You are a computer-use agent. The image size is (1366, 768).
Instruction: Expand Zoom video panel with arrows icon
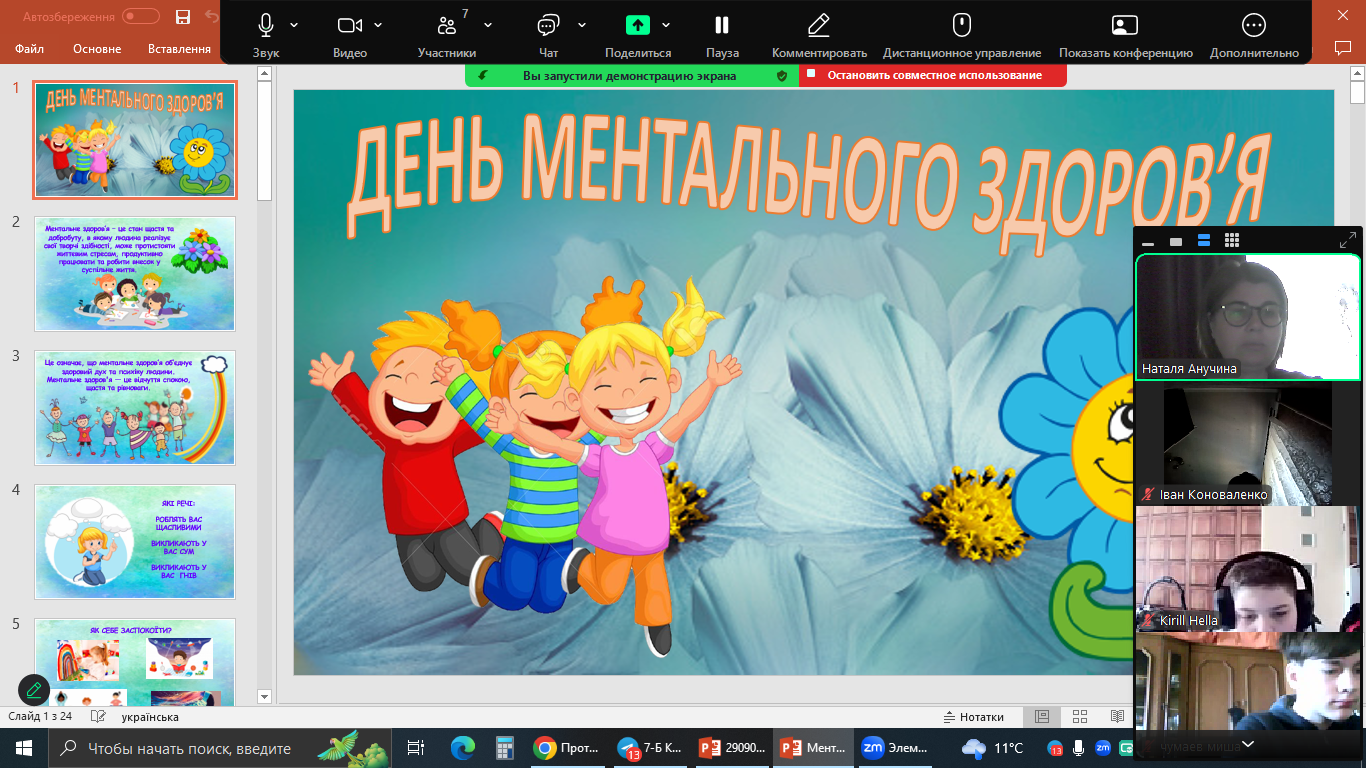pyautogui.click(x=1347, y=241)
